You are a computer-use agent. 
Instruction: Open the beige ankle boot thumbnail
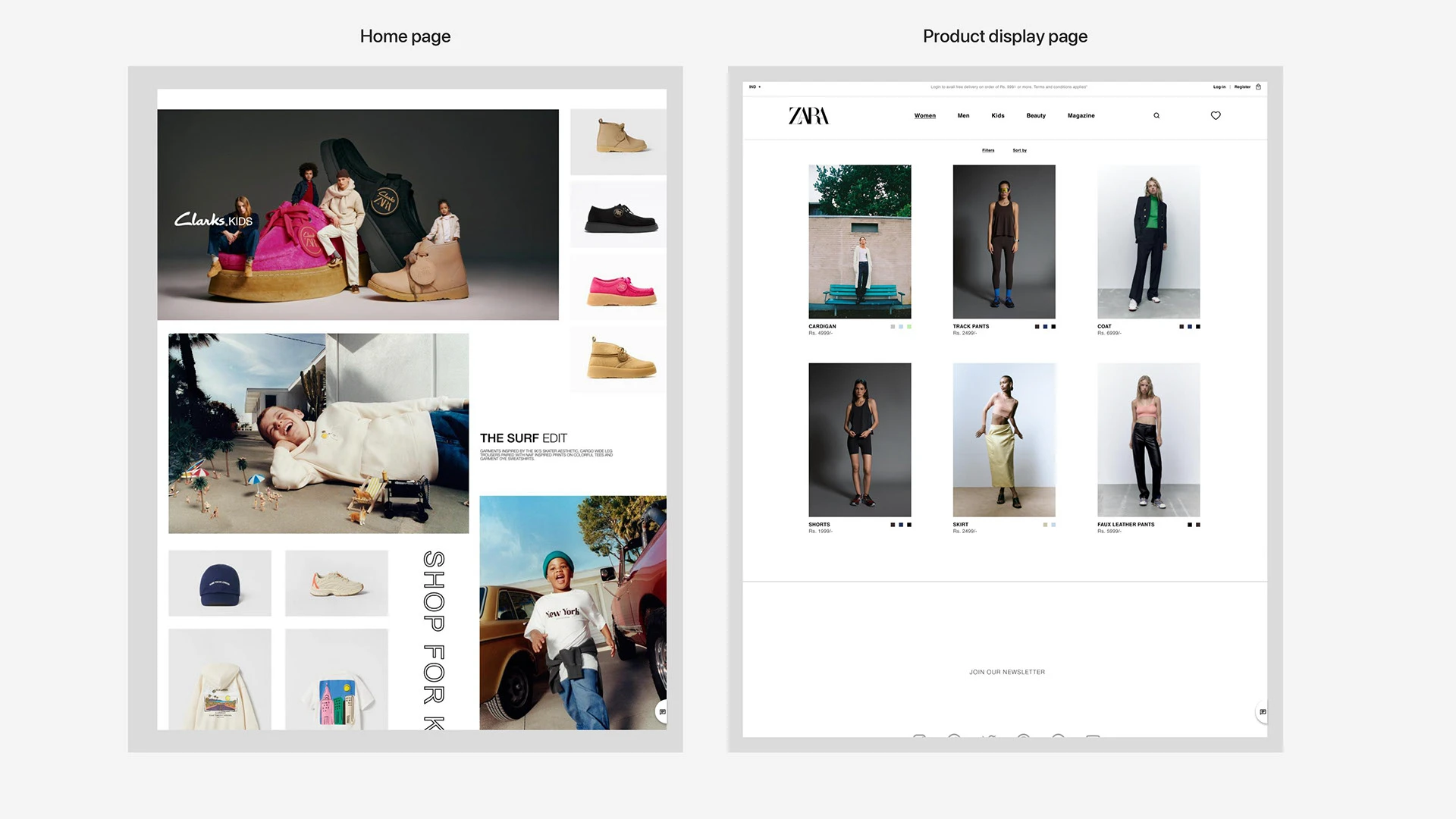tap(618, 142)
